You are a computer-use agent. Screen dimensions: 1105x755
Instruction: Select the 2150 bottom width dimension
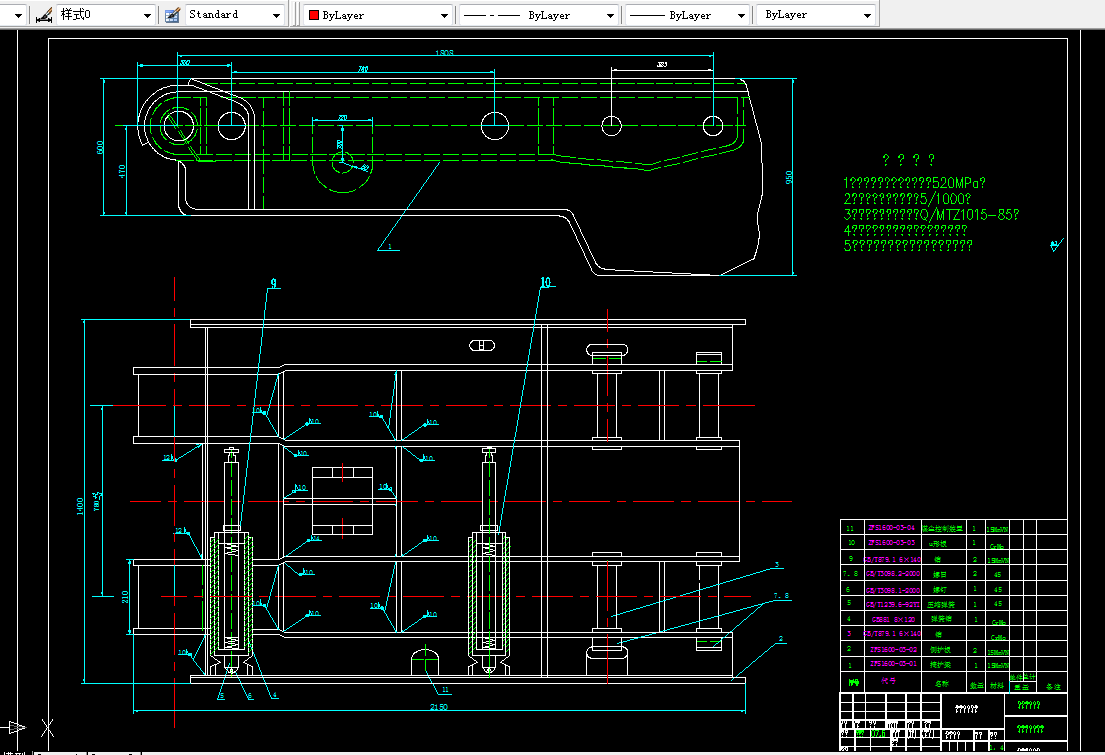[438, 707]
